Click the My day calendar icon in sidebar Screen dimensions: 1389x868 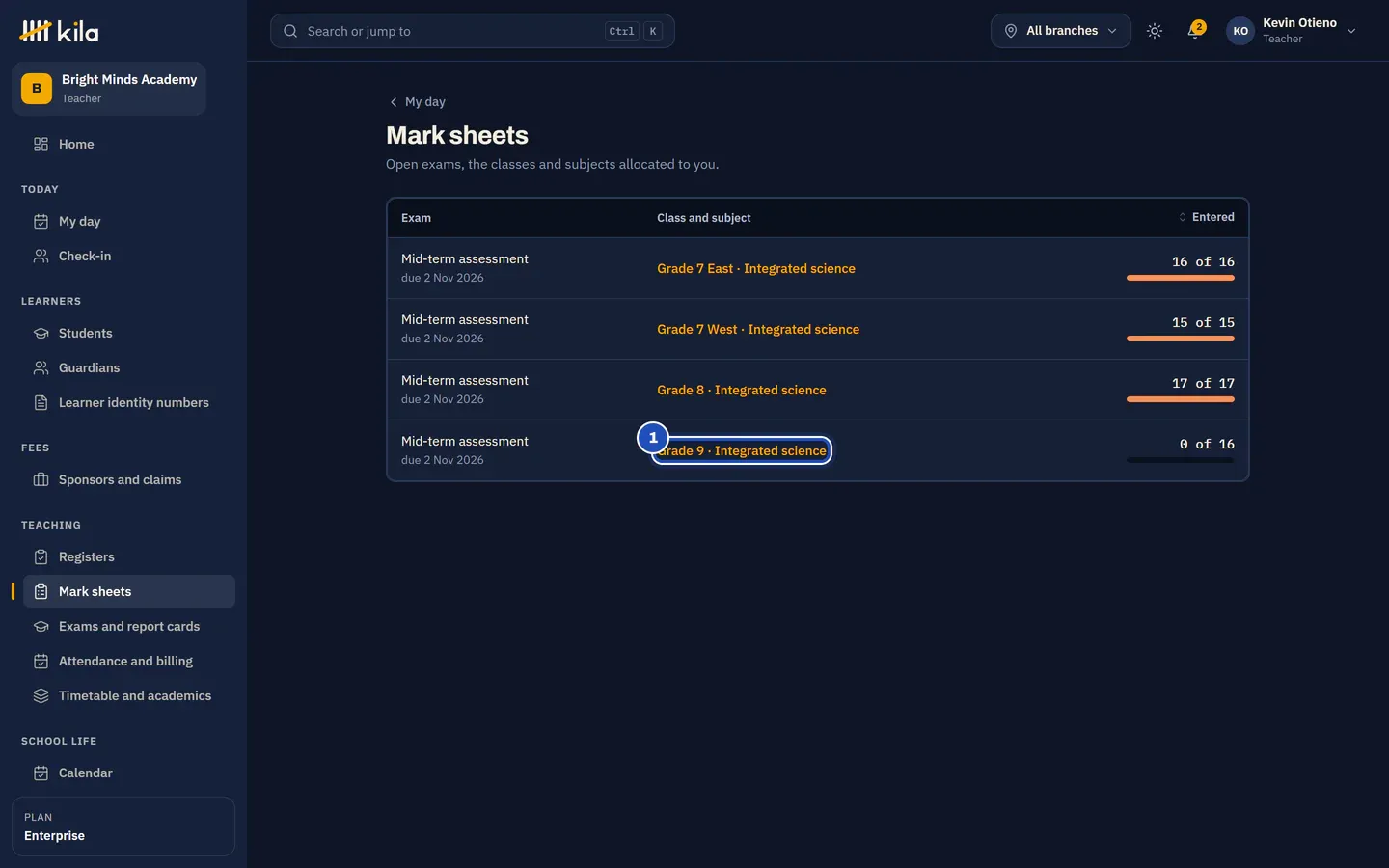click(41, 221)
